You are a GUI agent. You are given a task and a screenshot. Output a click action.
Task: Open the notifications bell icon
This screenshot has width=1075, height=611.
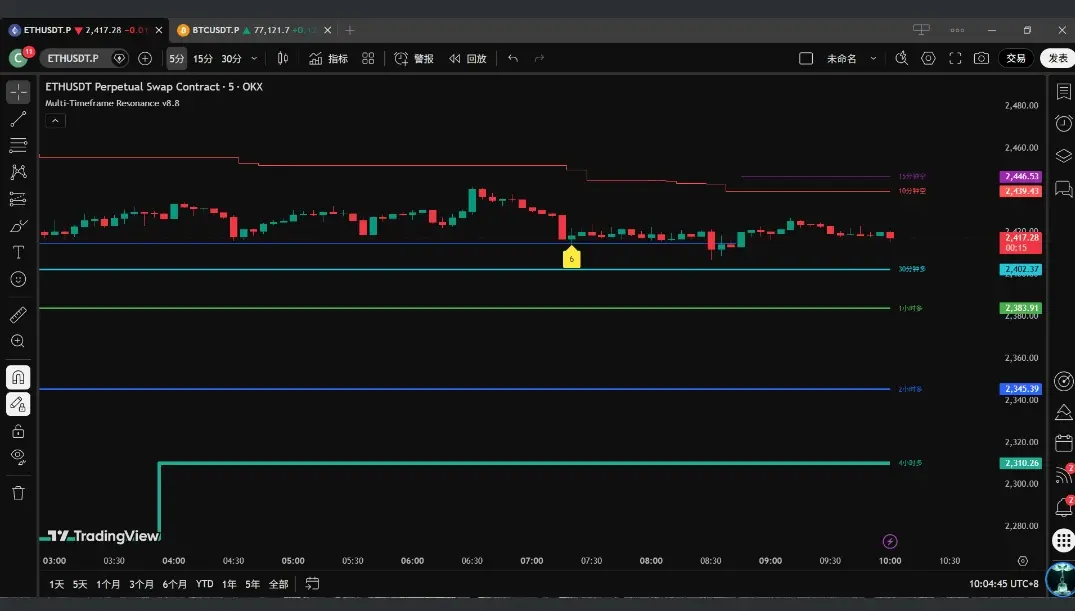click(1063, 507)
